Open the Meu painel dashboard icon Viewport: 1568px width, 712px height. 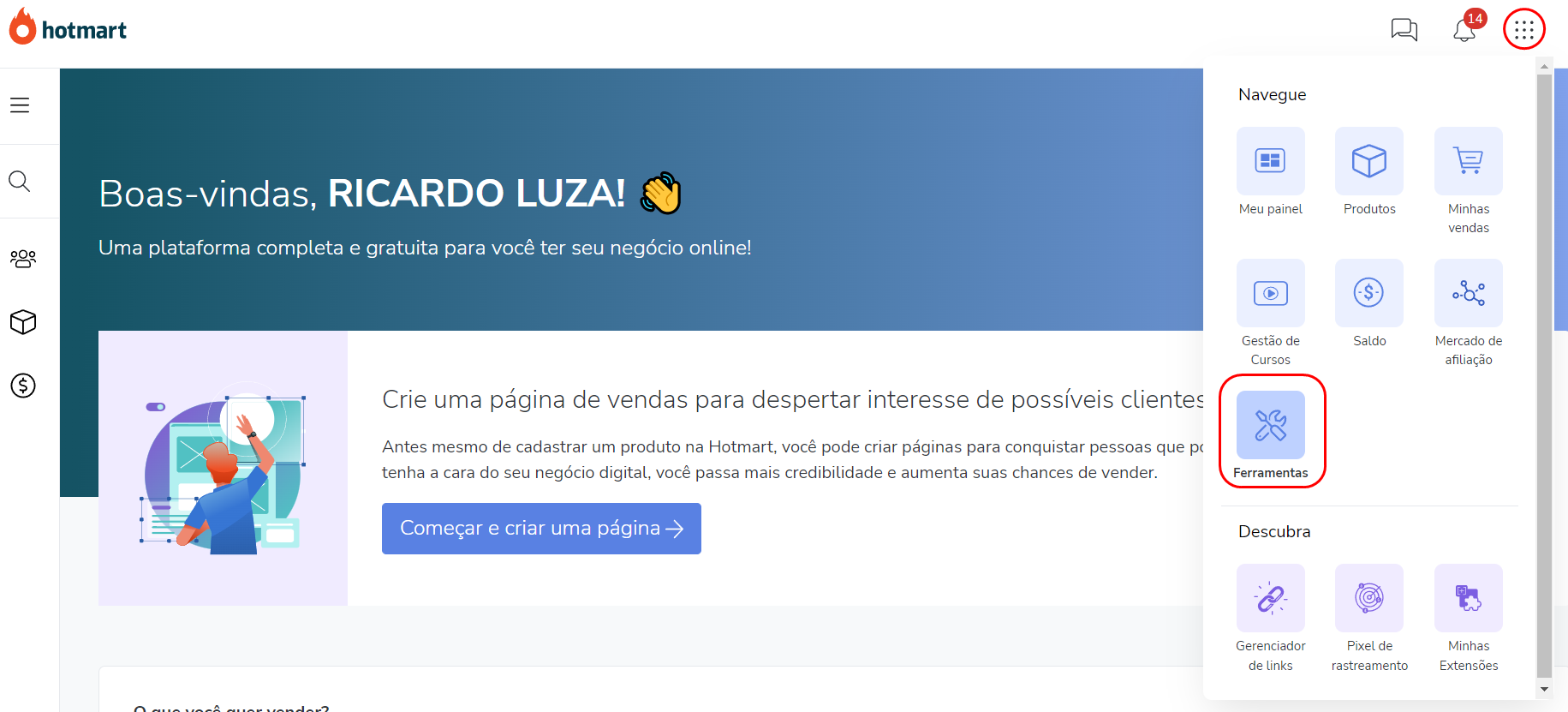pyautogui.click(x=1270, y=161)
